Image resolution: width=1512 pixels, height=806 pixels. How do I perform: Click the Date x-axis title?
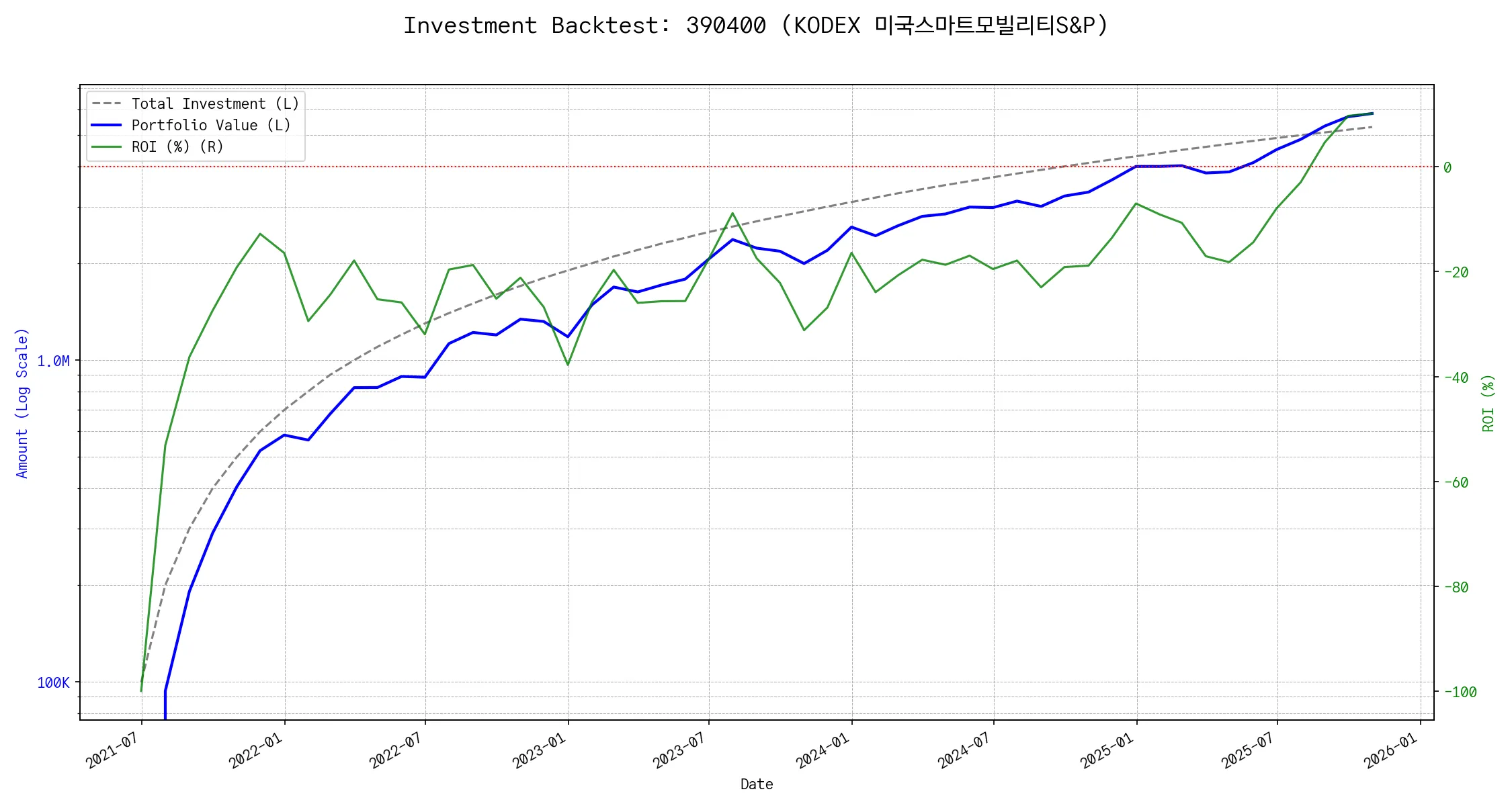(x=756, y=785)
